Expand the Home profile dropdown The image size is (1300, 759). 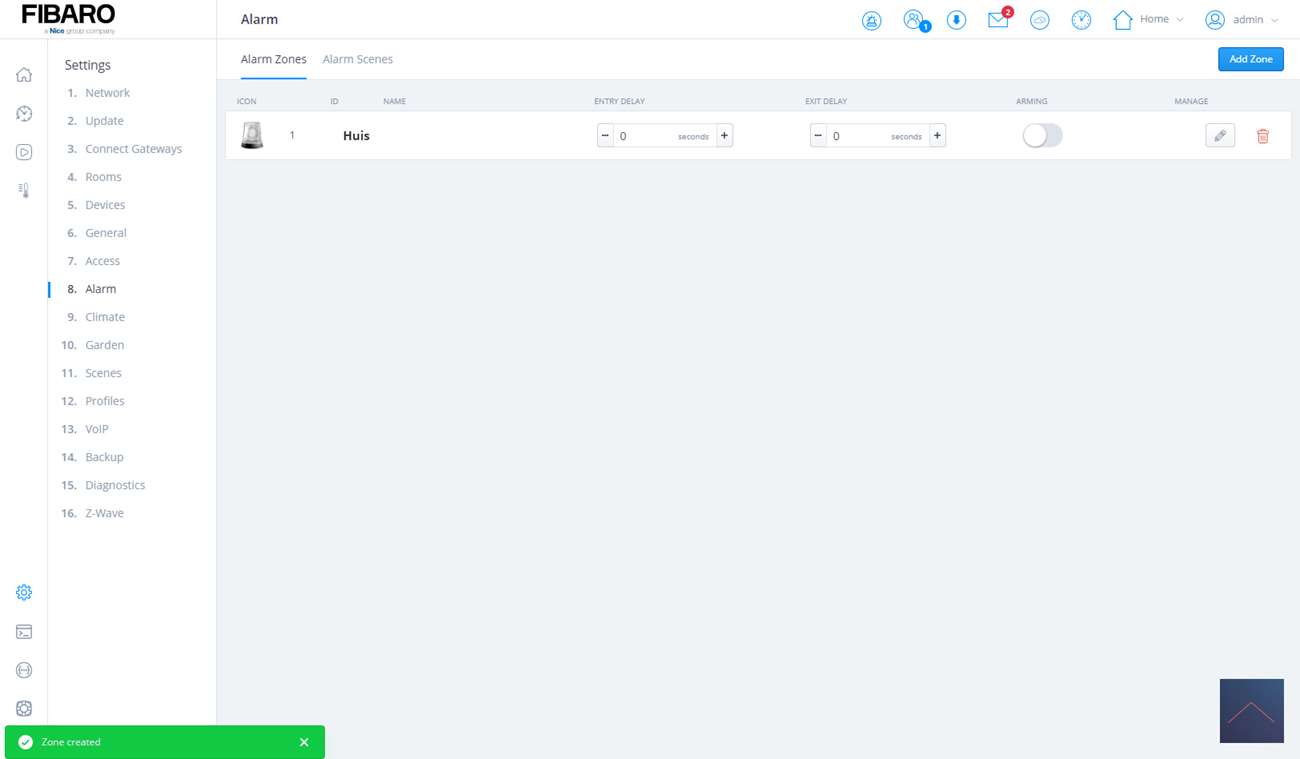pos(1149,20)
